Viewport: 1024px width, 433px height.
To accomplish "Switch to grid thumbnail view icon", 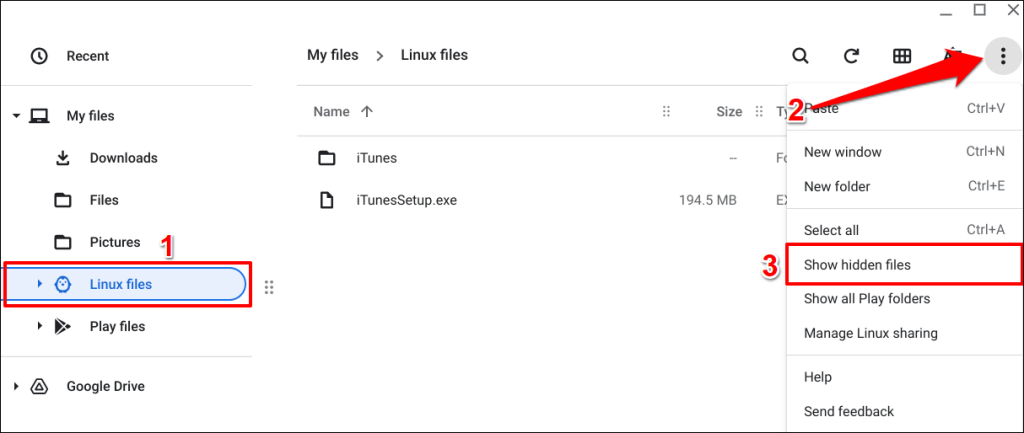I will coord(902,56).
